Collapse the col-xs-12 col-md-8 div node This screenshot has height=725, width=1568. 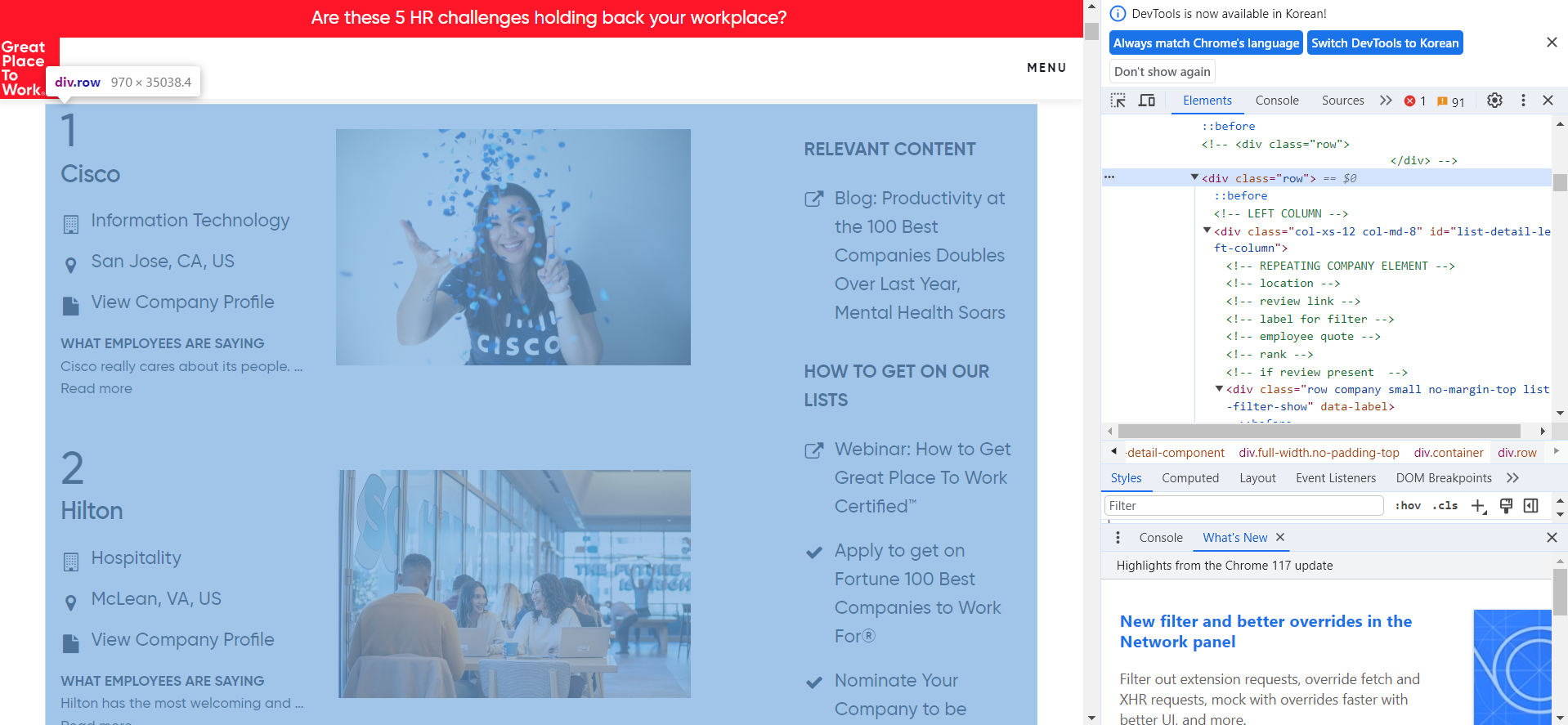pyautogui.click(x=1207, y=230)
